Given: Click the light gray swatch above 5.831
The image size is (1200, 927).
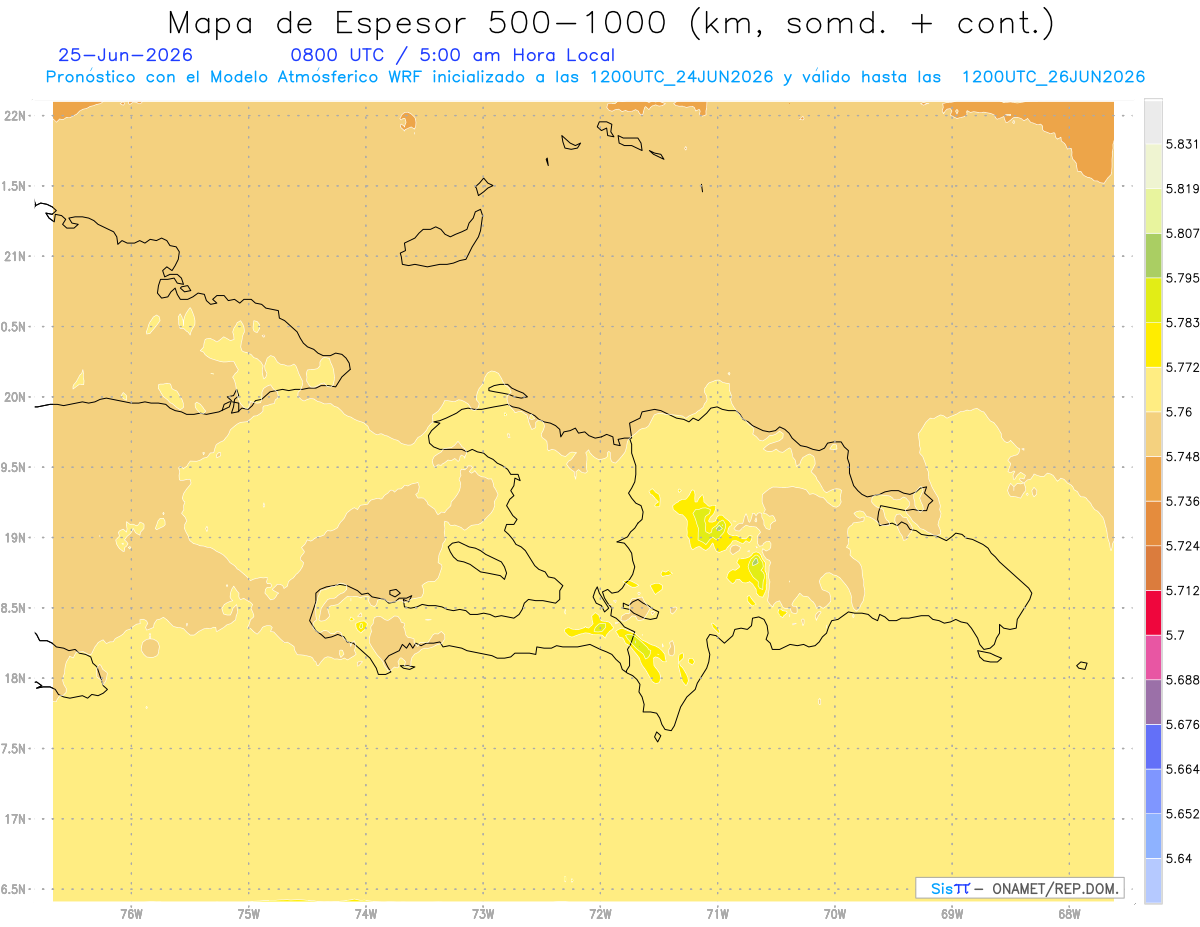Looking at the screenshot, I should tap(1153, 121).
